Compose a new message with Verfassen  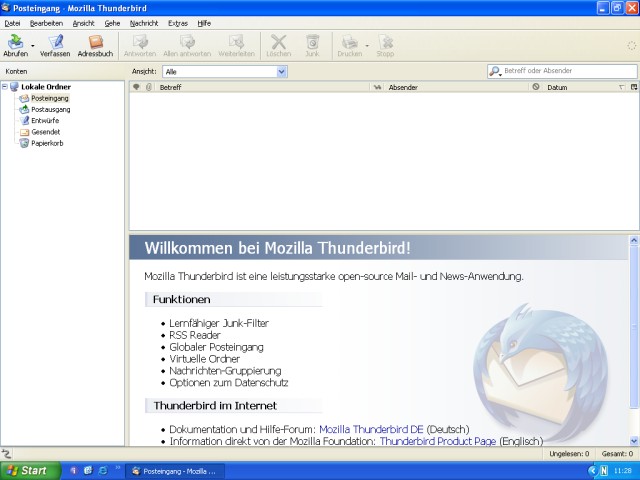[x=55, y=45]
